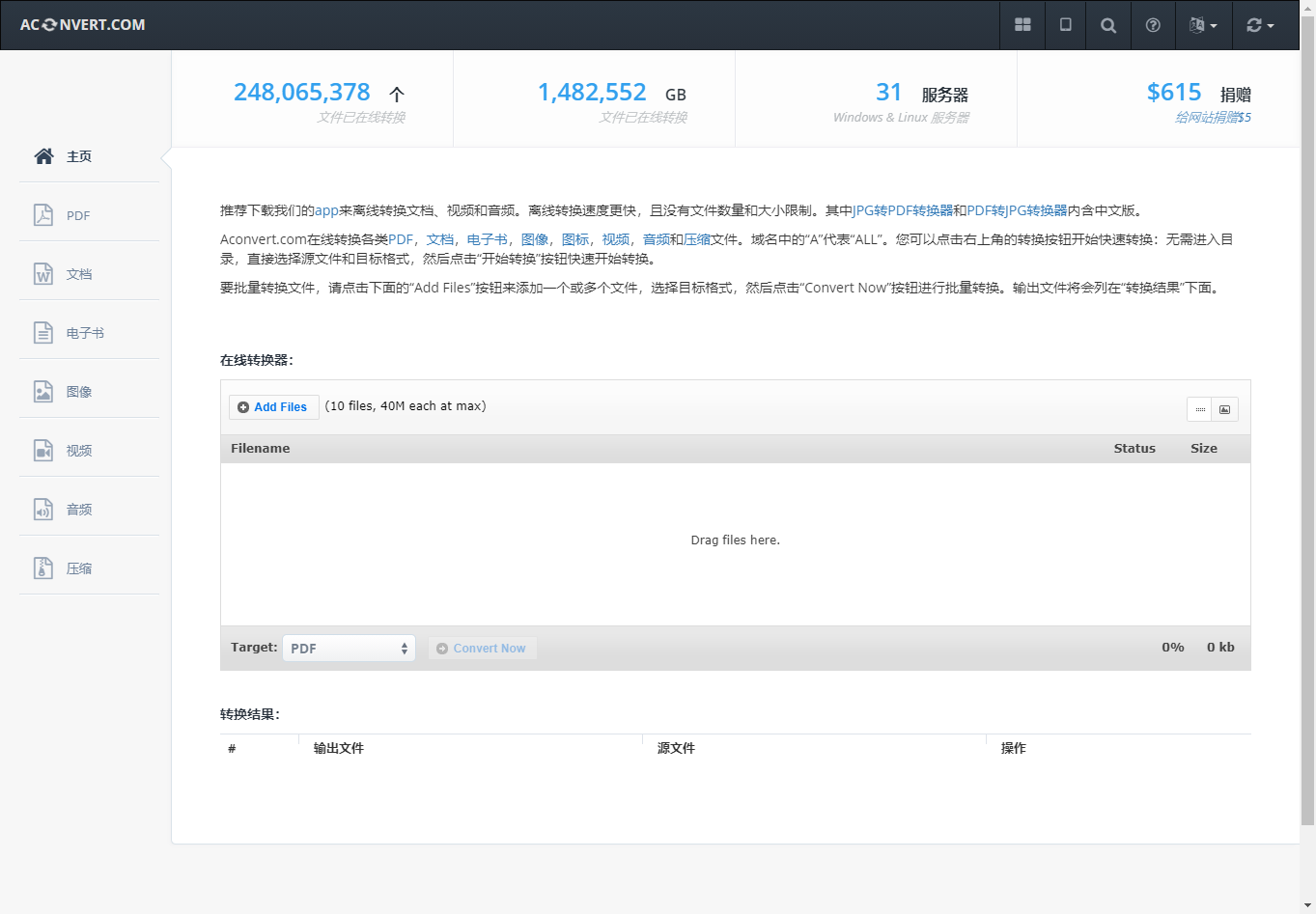Choose the 压缩 archive sidebar item
This screenshot has width=1316, height=914.
pos(89,568)
